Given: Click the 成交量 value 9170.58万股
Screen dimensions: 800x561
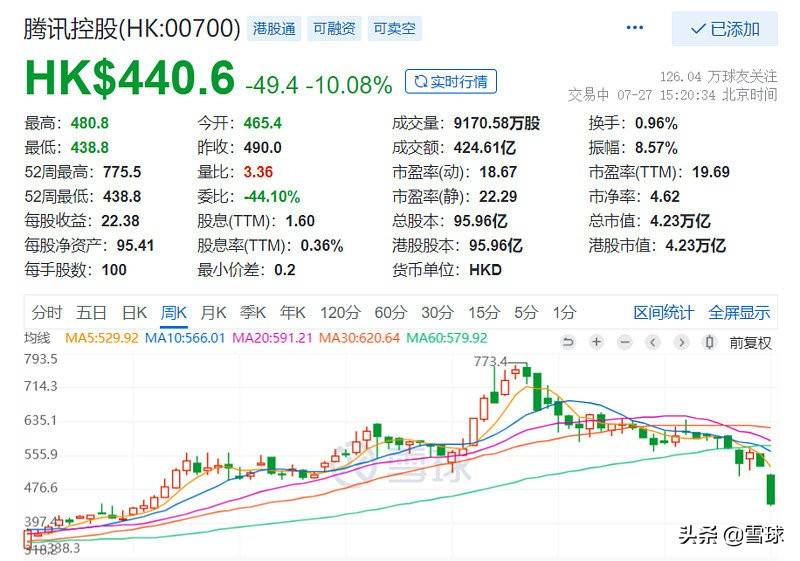Looking at the screenshot, I should (496, 123).
